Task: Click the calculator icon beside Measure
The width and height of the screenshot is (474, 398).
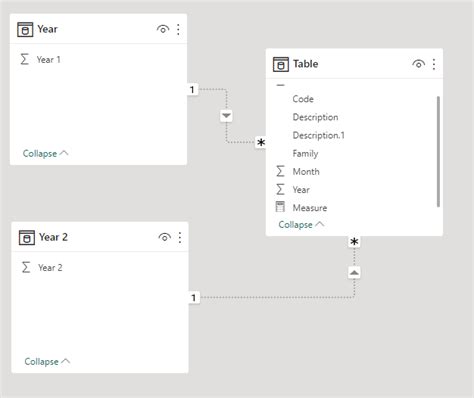Action: point(280,207)
